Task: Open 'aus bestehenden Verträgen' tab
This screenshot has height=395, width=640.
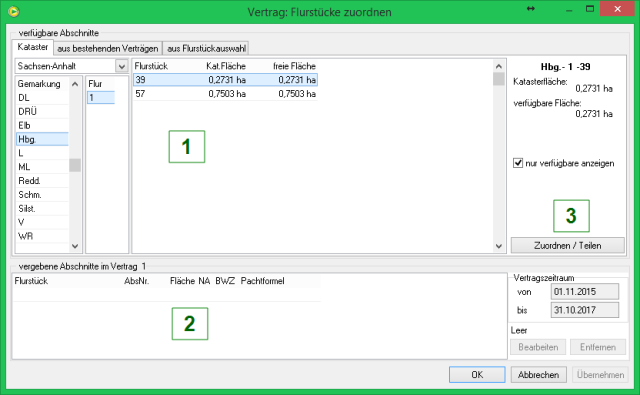Action: pyautogui.click(x=108, y=49)
